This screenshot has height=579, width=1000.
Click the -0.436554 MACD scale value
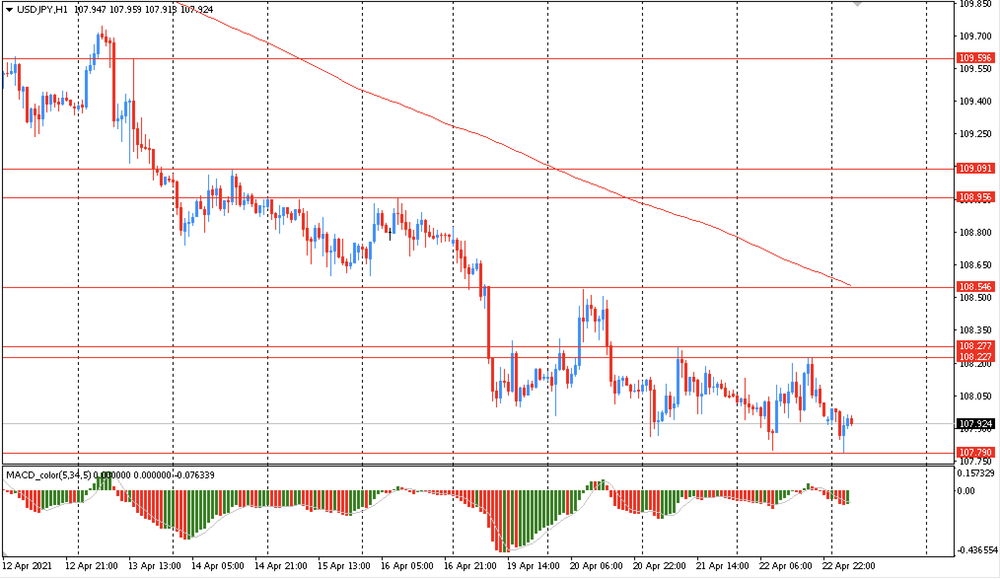click(976, 550)
